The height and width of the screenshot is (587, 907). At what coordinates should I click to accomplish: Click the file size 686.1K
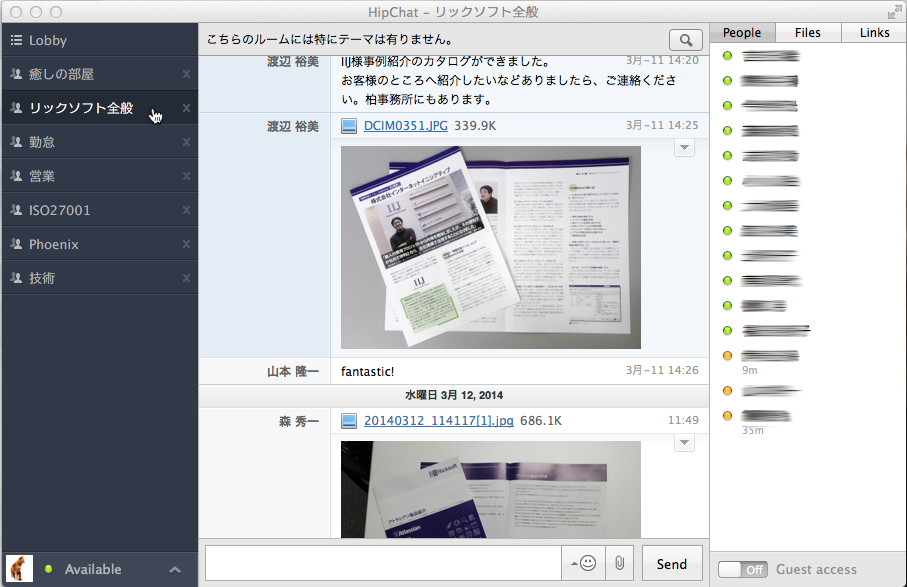click(x=541, y=420)
